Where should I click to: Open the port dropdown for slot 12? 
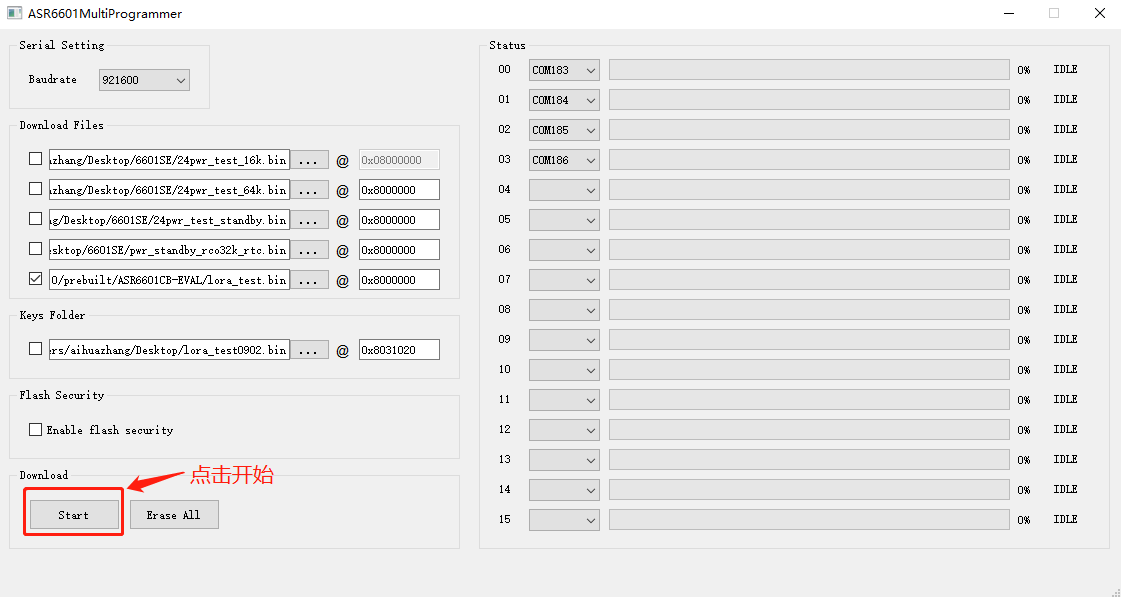pos(564,430)
